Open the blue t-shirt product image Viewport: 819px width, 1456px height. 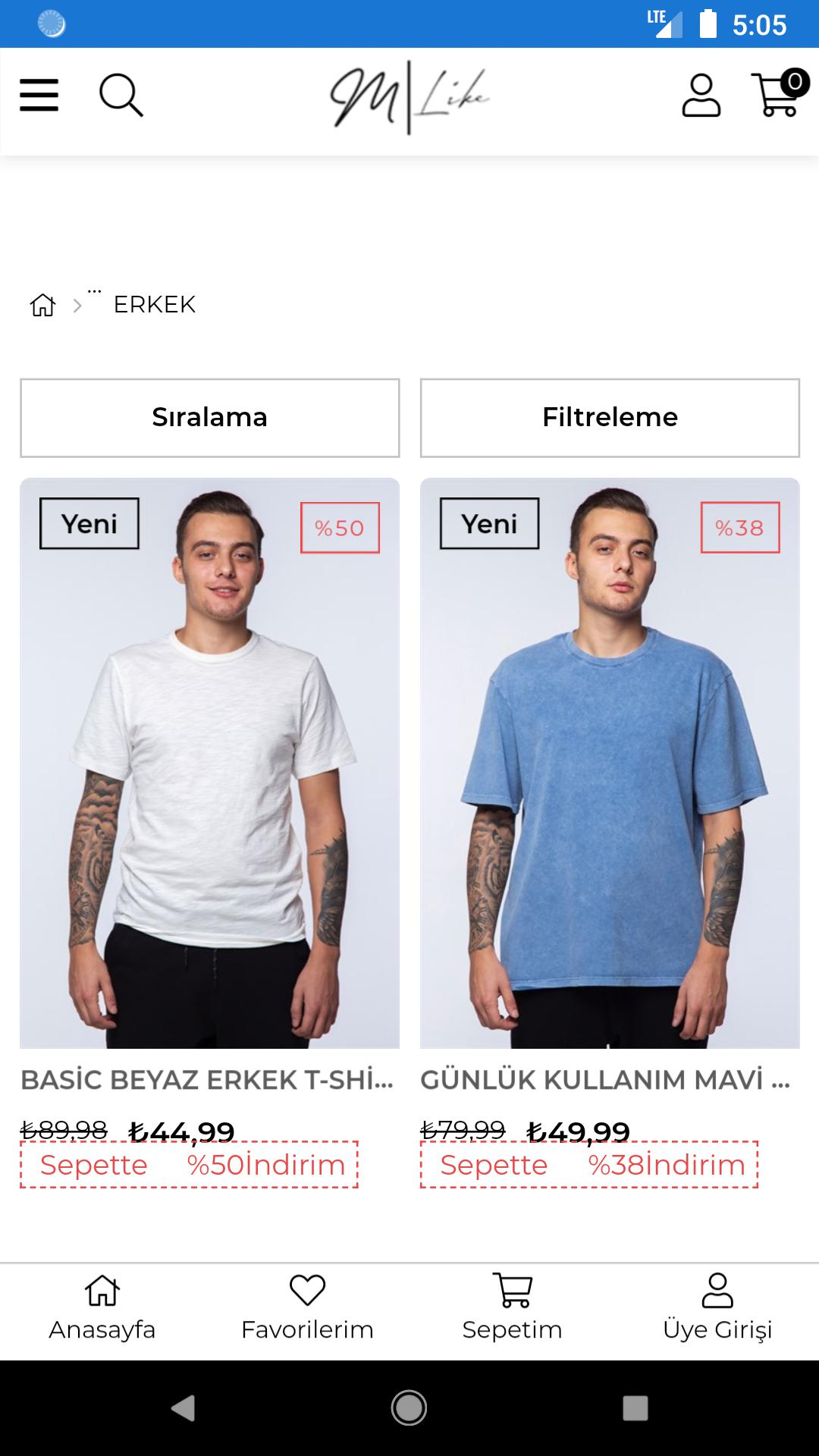pos(610,763)
